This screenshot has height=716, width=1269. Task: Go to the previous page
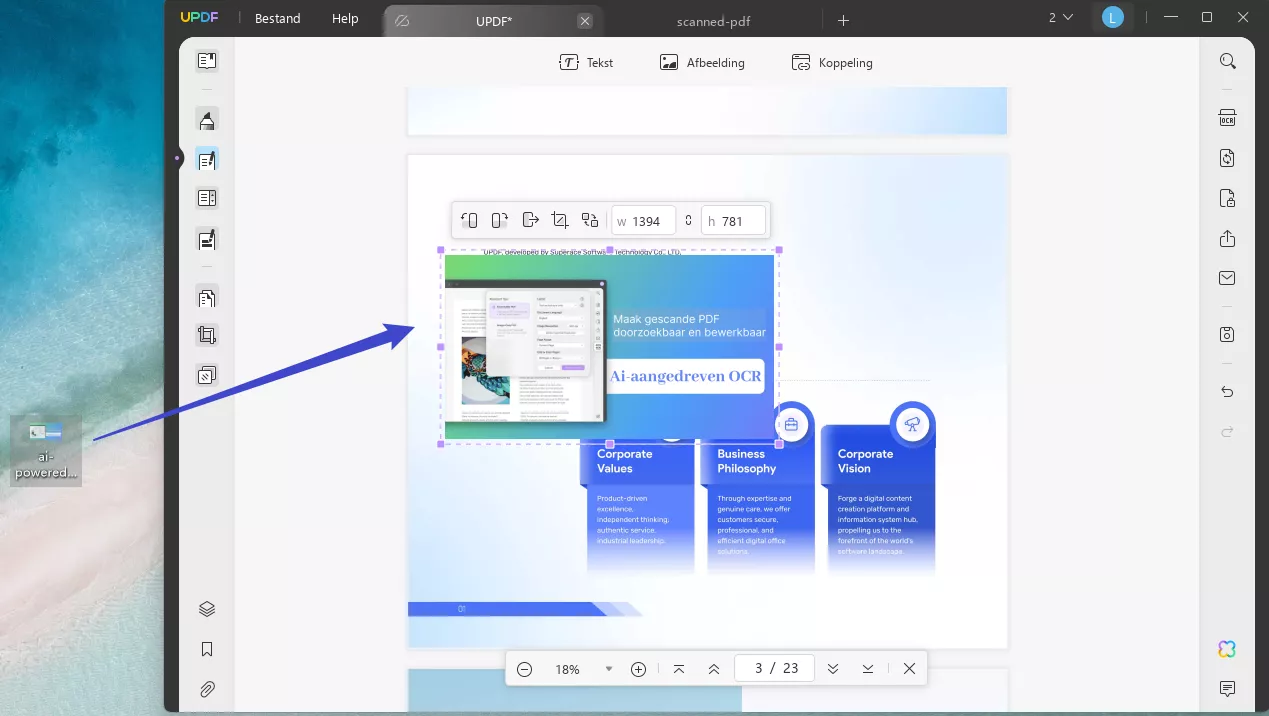[x=714, y=669]
